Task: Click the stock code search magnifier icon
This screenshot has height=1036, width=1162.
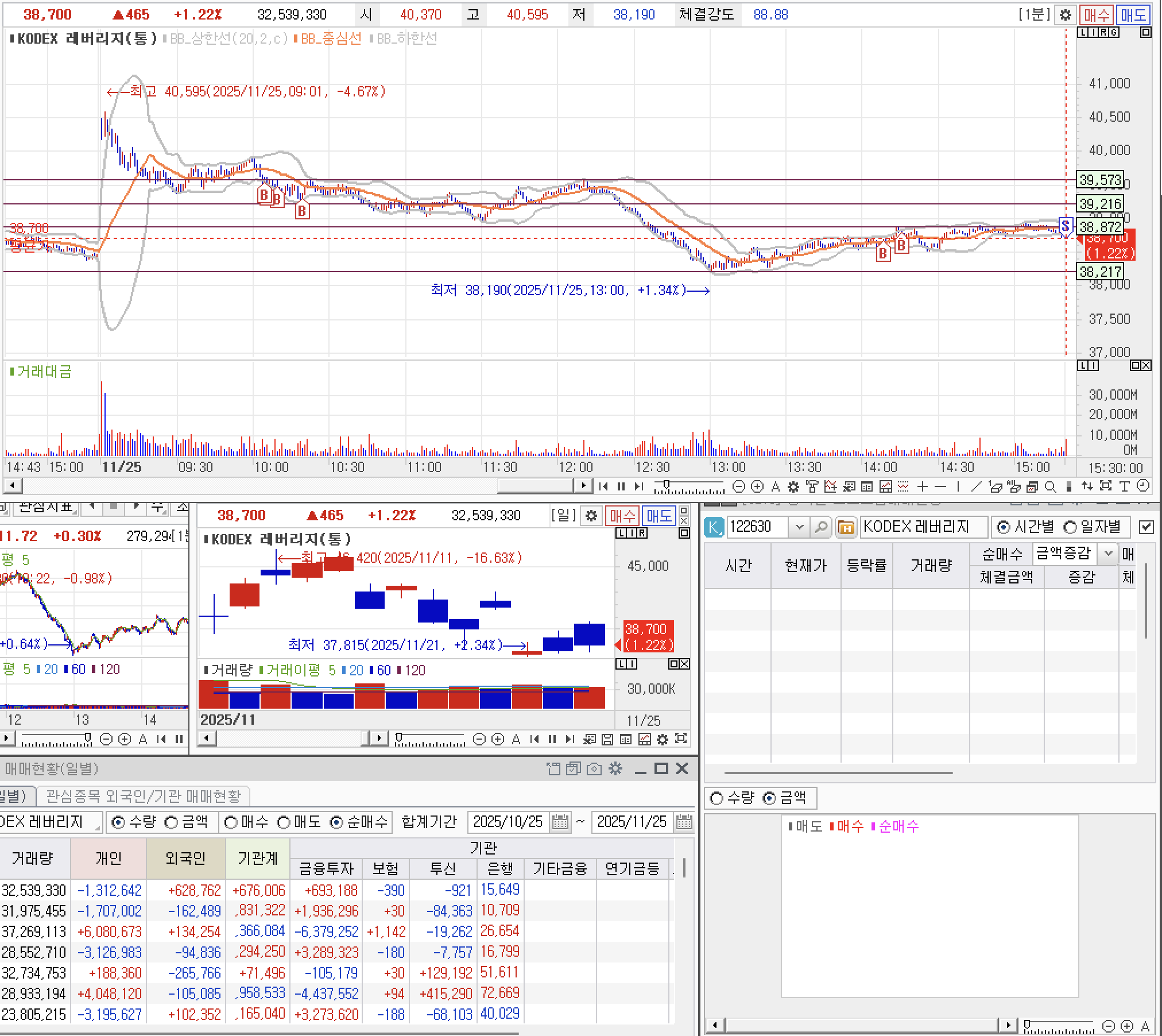Action: click(821, 527)
